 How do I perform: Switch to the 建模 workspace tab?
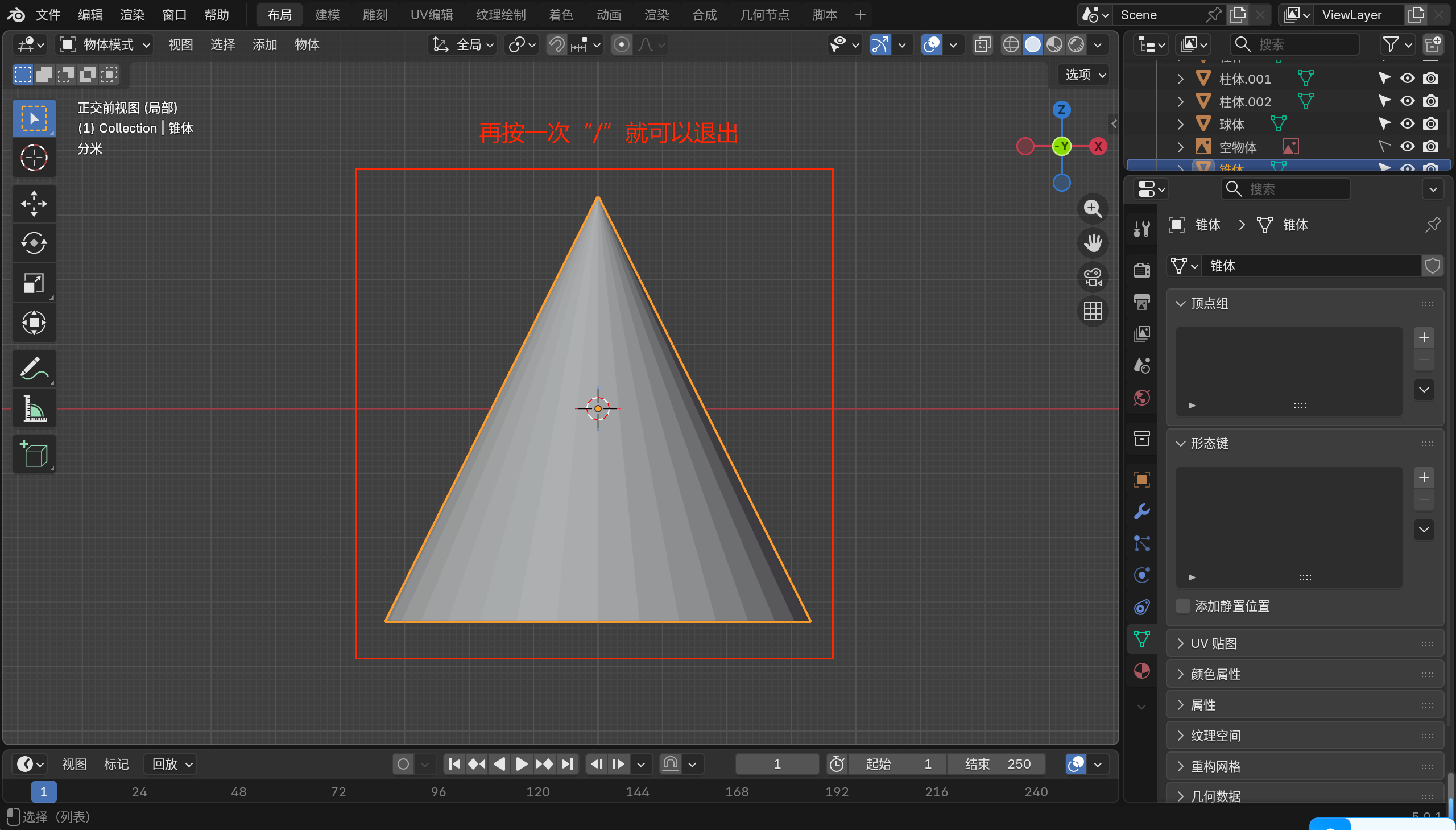327,15
